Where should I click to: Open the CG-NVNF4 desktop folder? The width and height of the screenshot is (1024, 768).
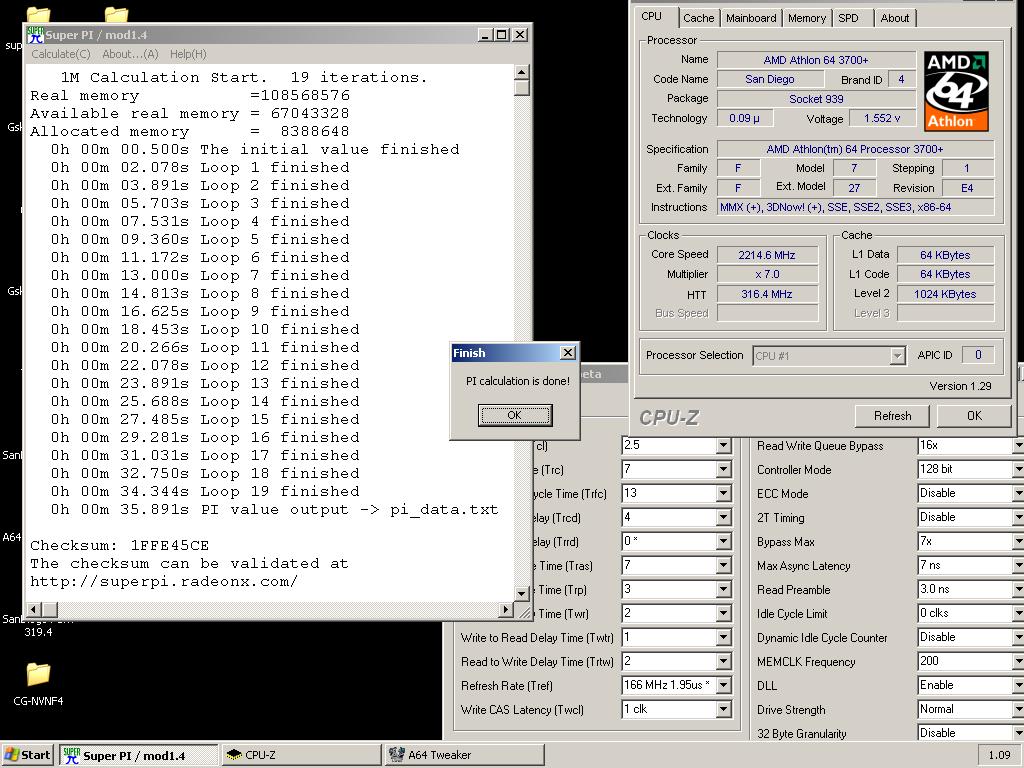38,684
